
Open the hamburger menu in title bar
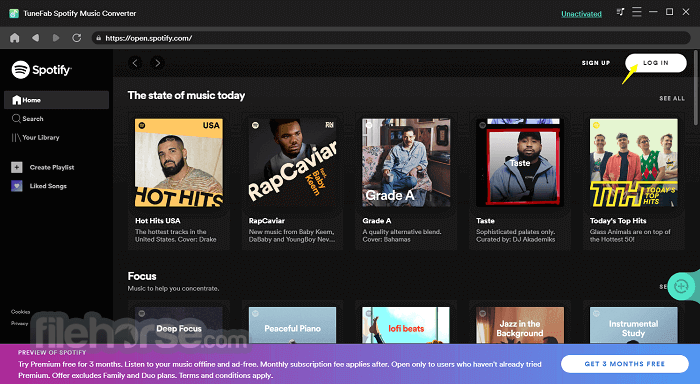pyautogui.click(x=637, y=12)
